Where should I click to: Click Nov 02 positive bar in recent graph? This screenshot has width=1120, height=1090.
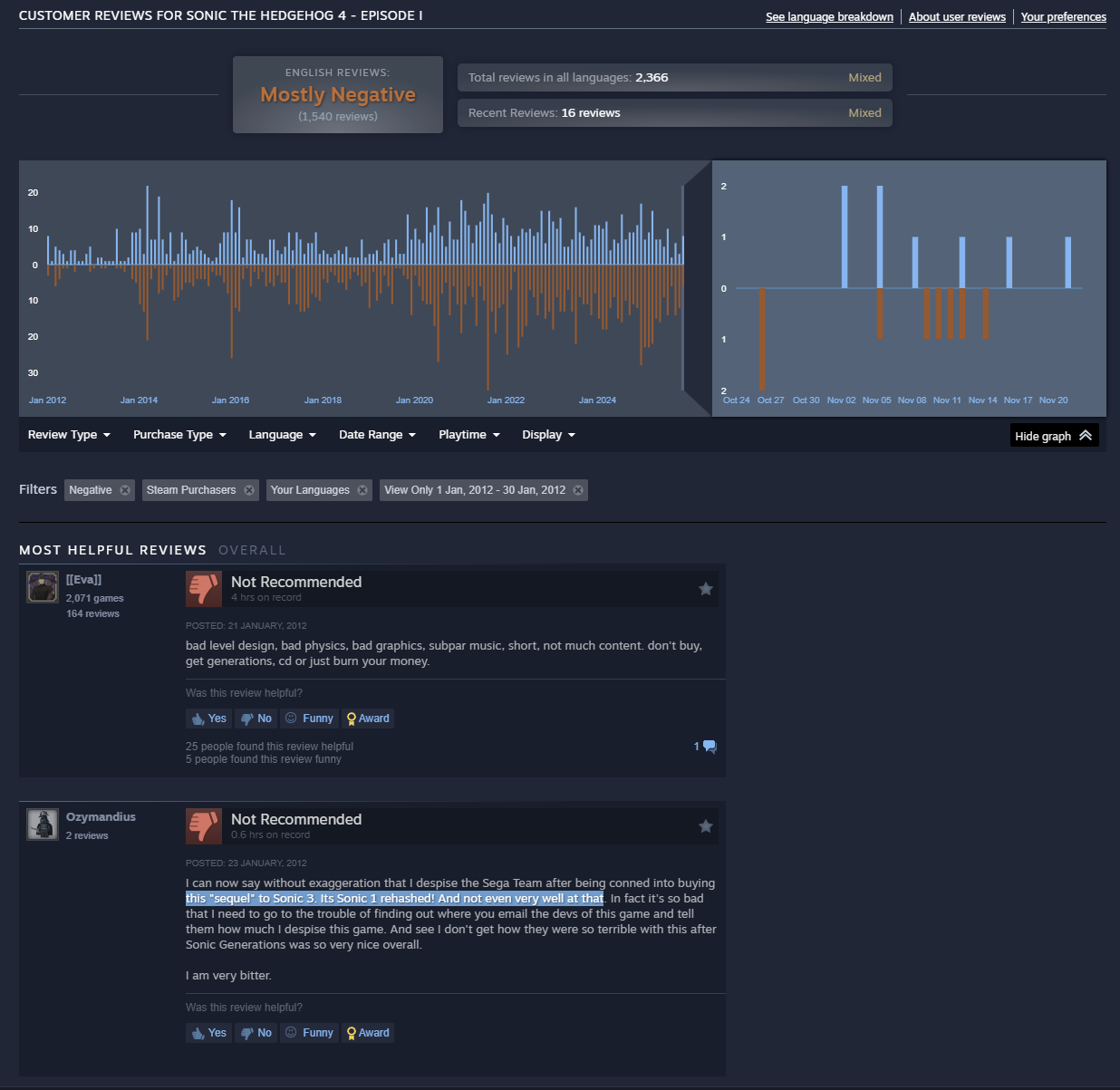[845, 237]
